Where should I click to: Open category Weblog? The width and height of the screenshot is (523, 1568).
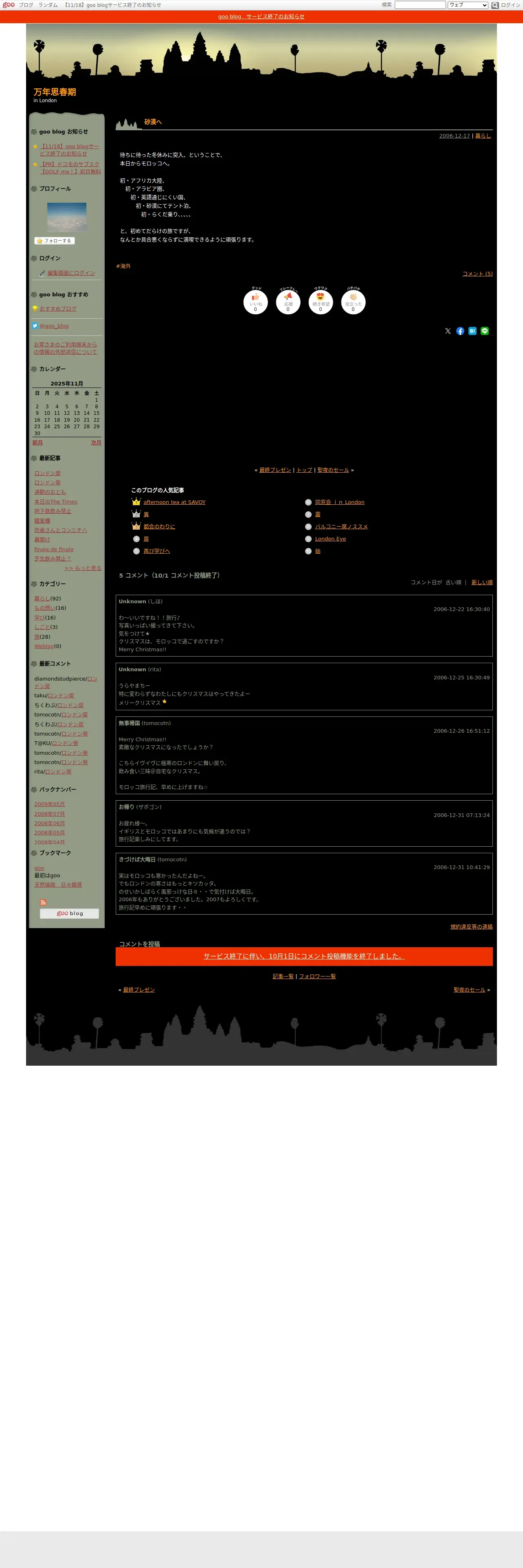coord(44,646)
